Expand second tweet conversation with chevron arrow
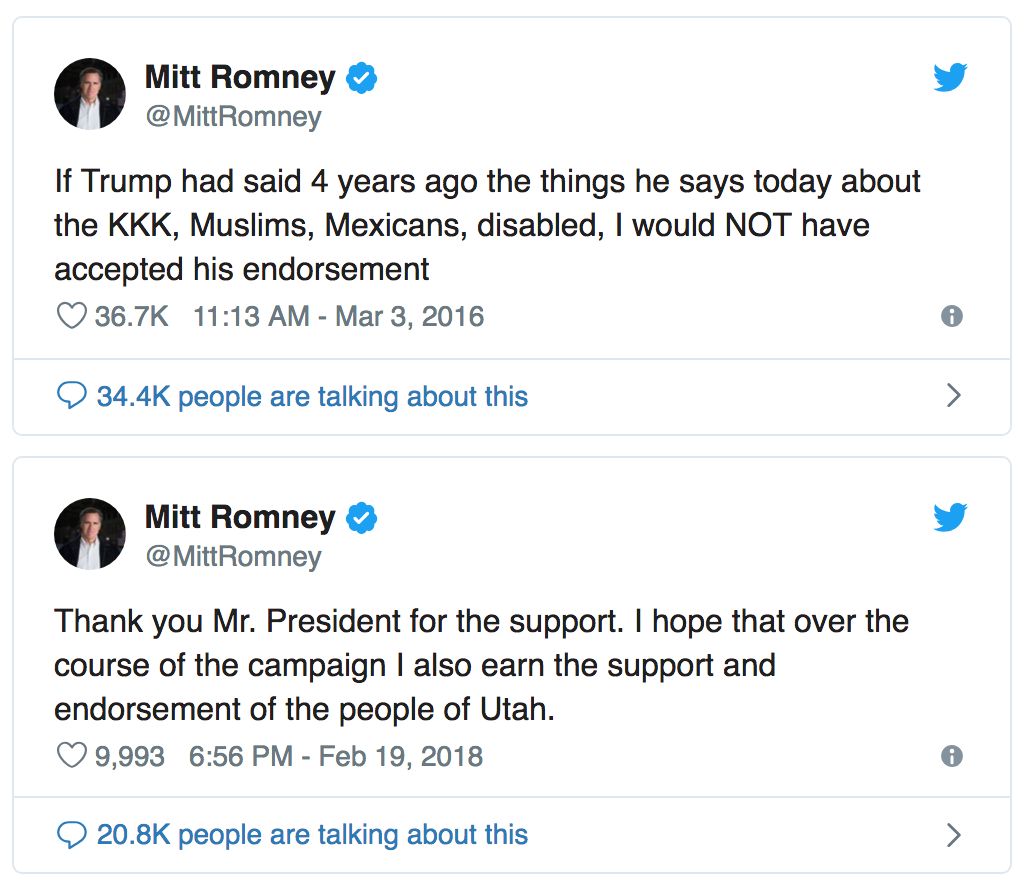The image size is (1032, 890). (x=953, y=835)
